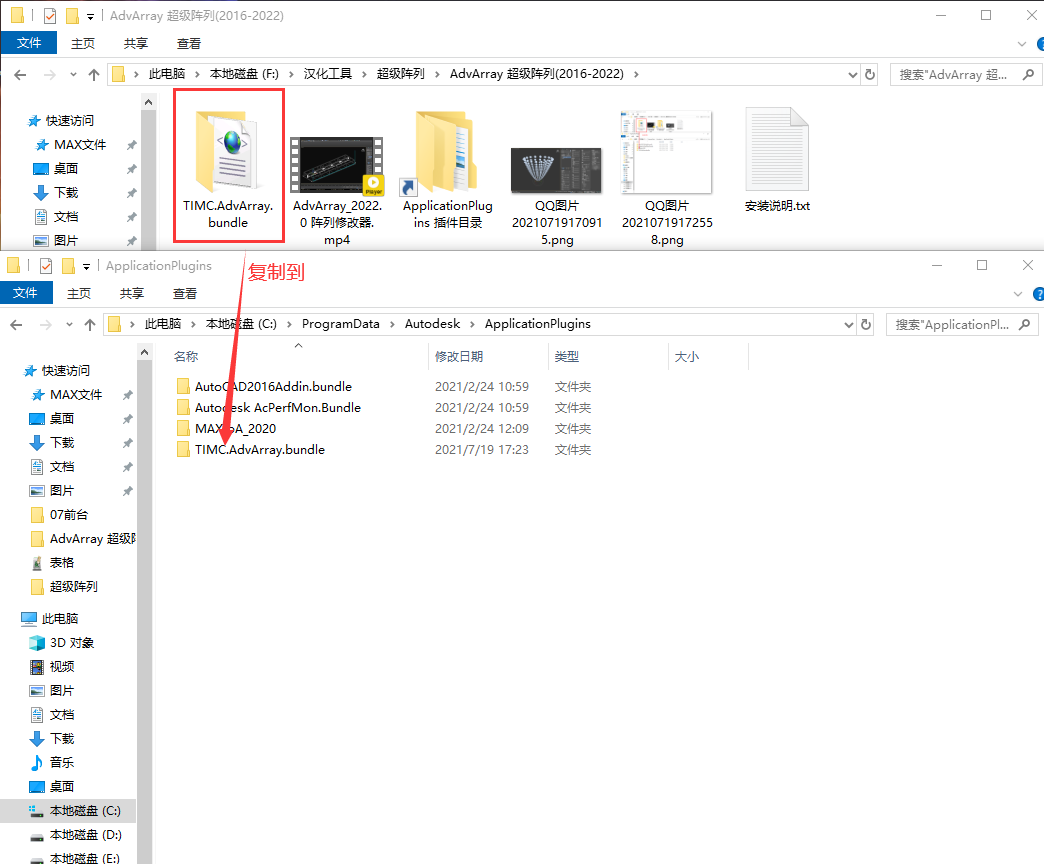Viewport: 1044px width, 864px height.
Task: Open the AdvArray_2022.0 mp4 video file
Action: 337,166
